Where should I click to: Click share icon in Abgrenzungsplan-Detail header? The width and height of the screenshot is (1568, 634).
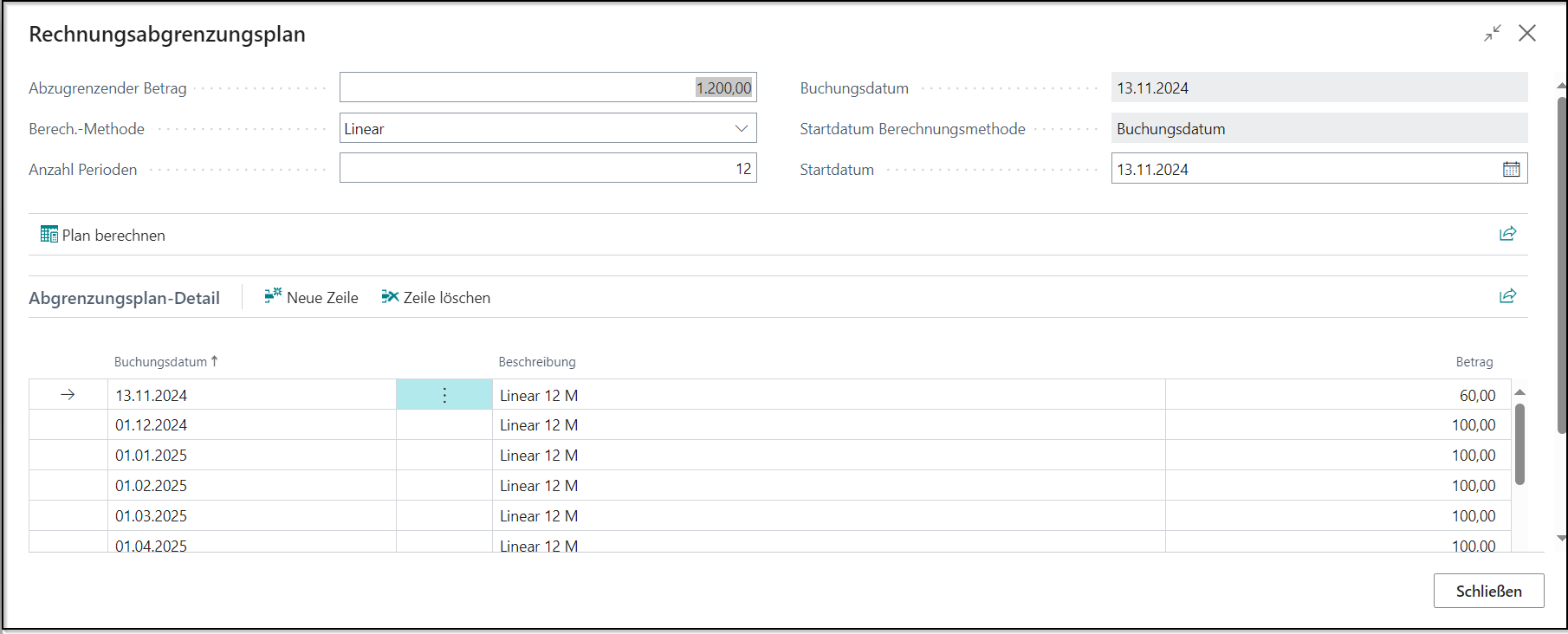1507,296
